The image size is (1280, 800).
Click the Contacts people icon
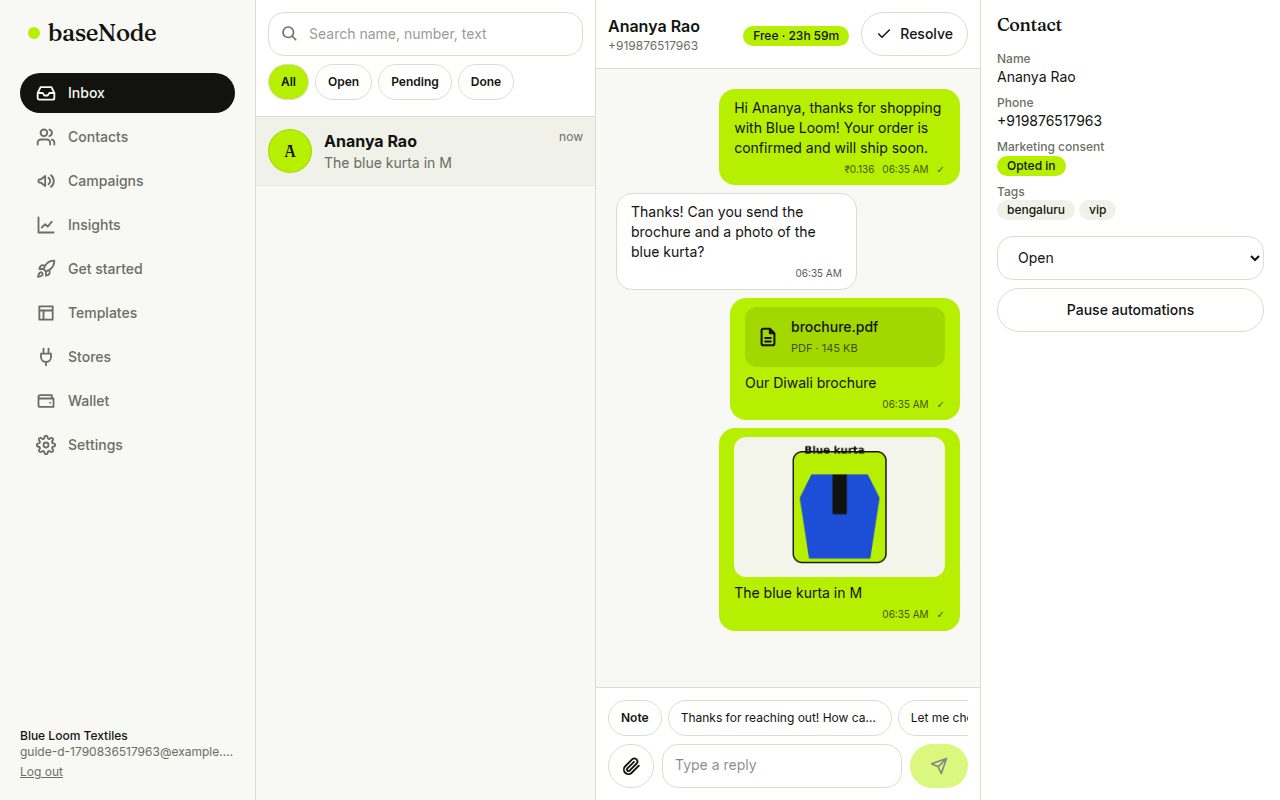click(x=46, y=137)
